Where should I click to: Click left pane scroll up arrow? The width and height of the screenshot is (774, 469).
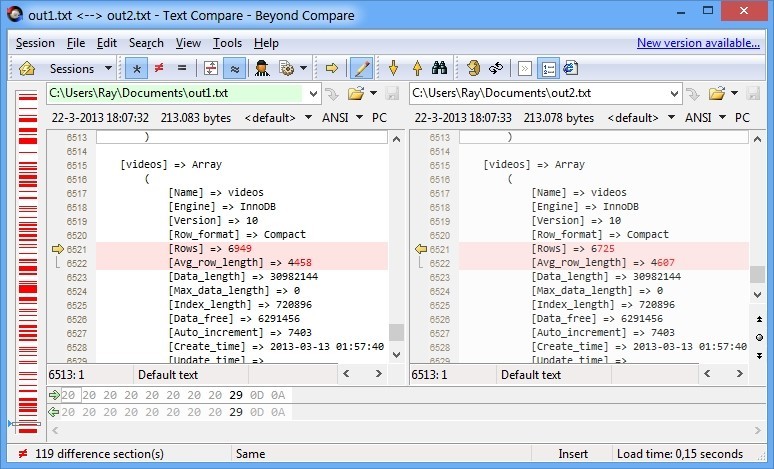tap(396, 139)
